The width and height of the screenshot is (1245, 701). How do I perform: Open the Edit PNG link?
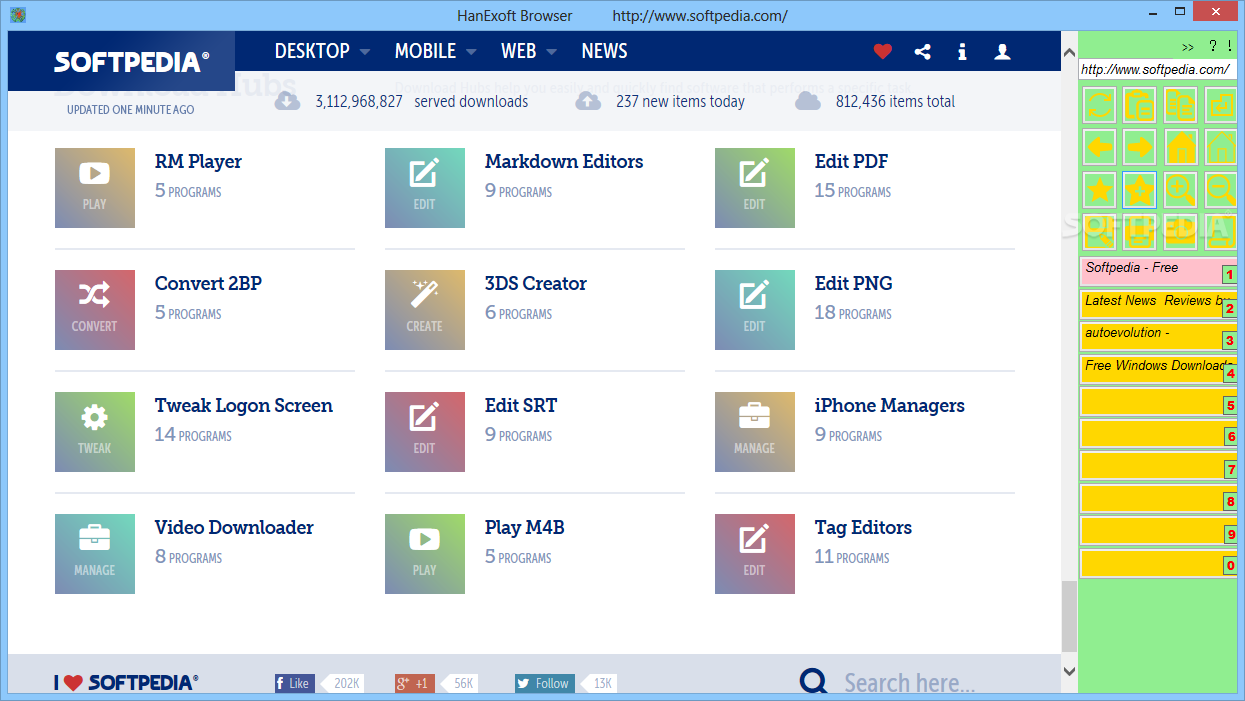click(x=853, y=284)
